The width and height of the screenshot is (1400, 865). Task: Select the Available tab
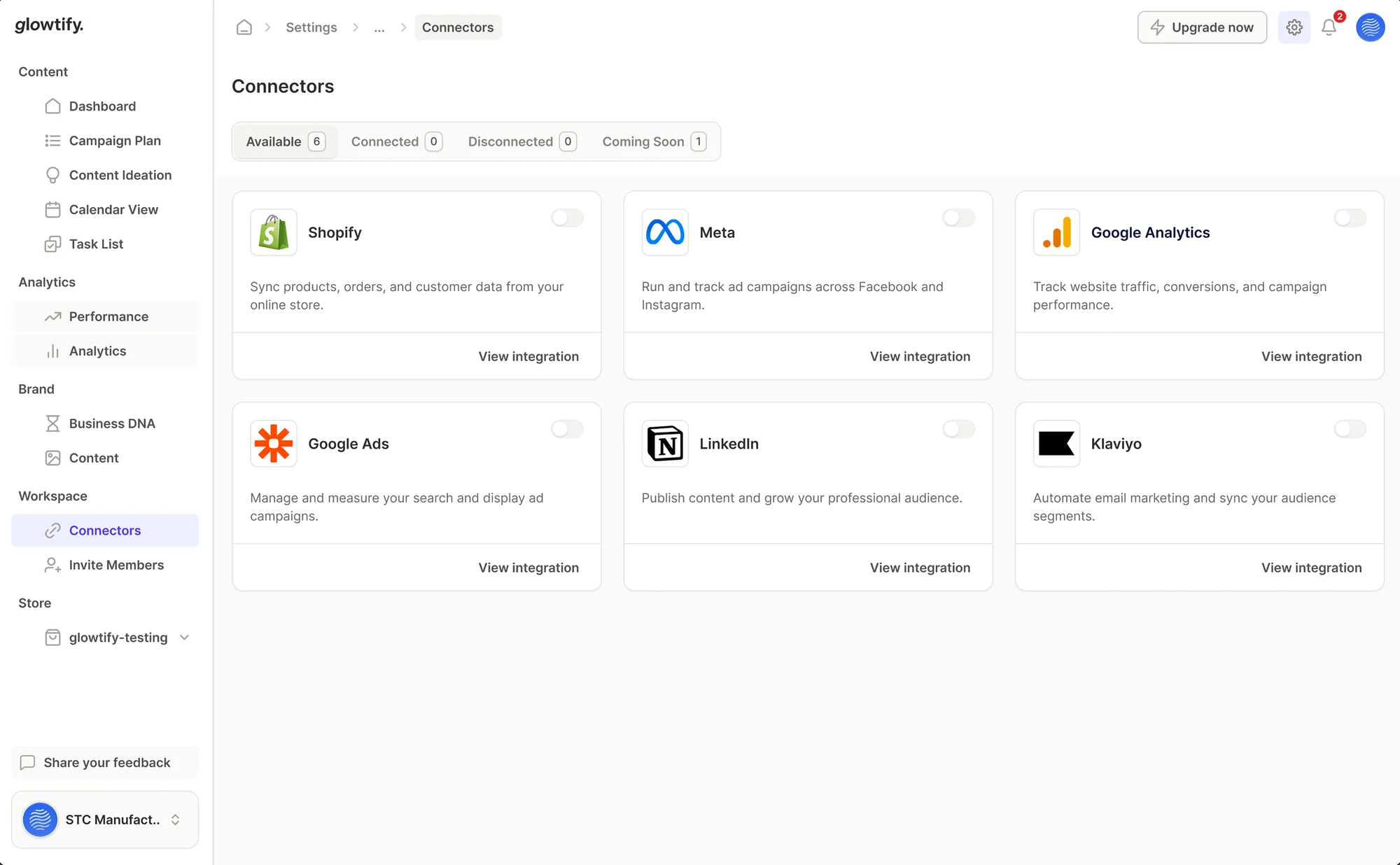(285, 141)
